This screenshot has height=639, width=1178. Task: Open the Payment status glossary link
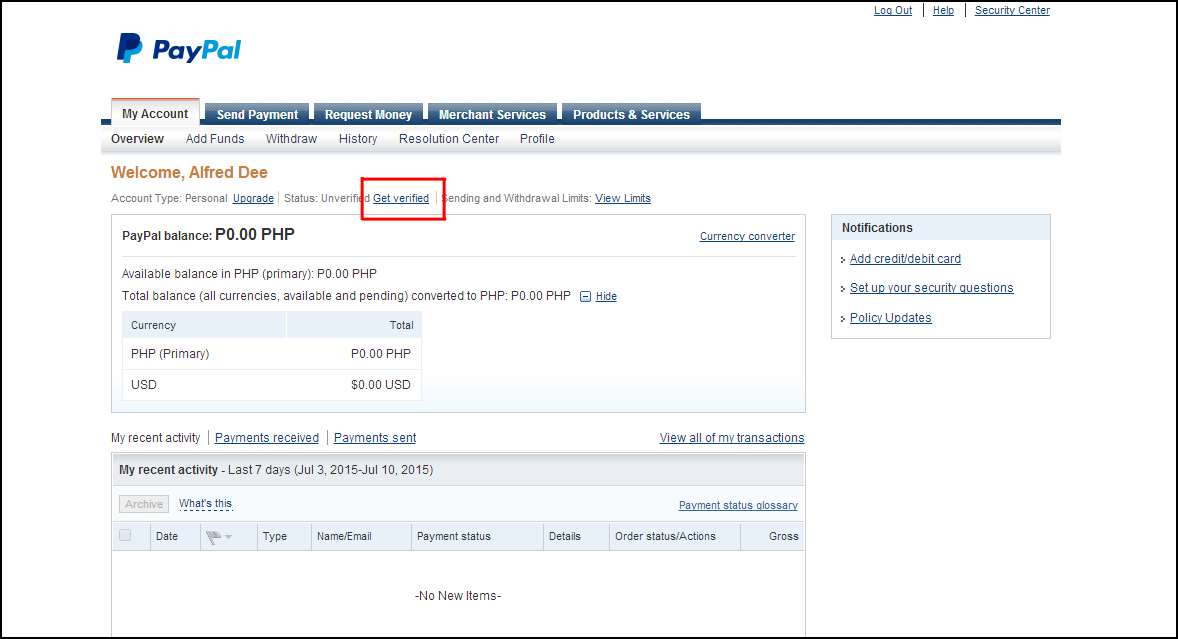739,505
